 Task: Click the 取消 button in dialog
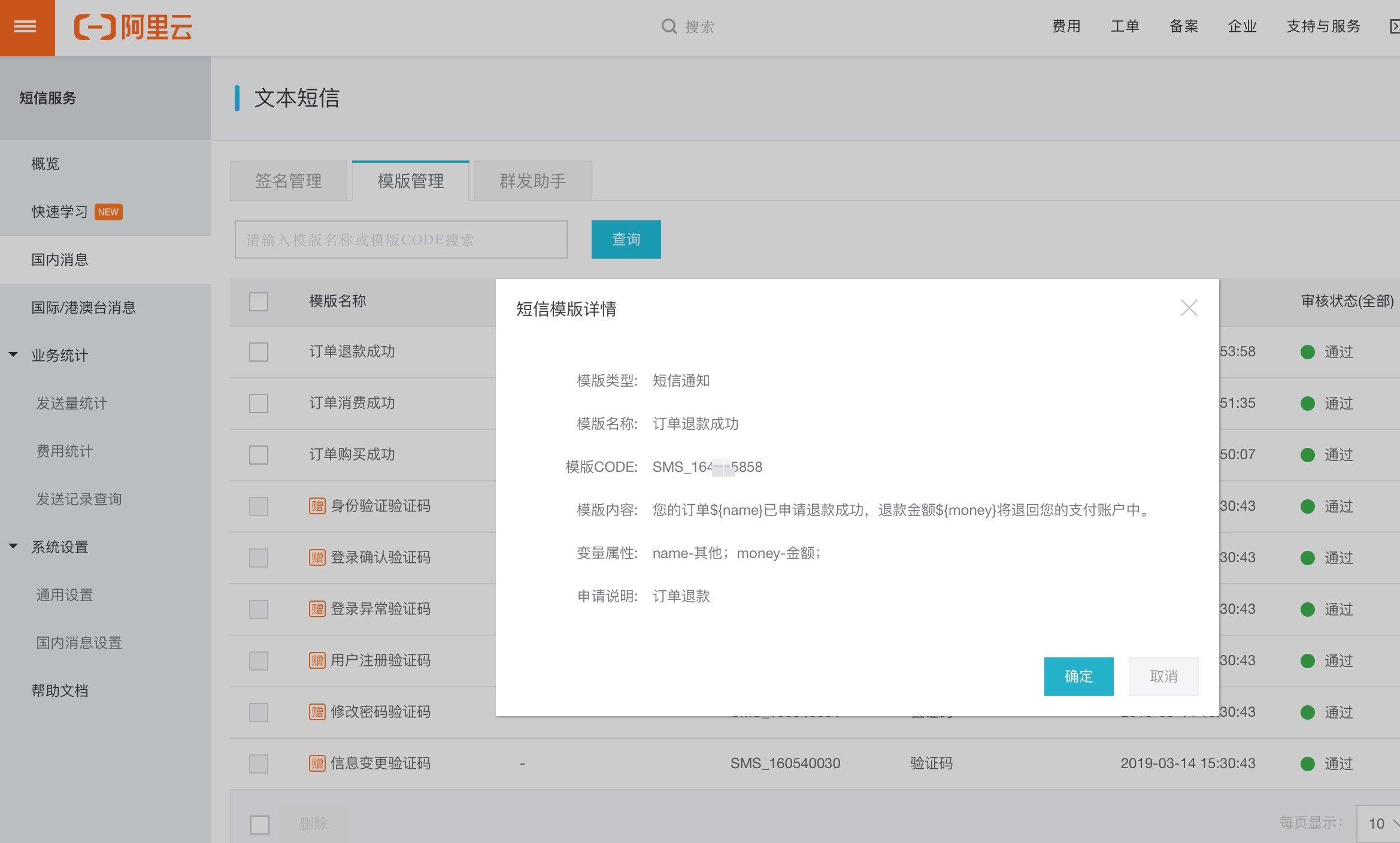pos(1163,677)
